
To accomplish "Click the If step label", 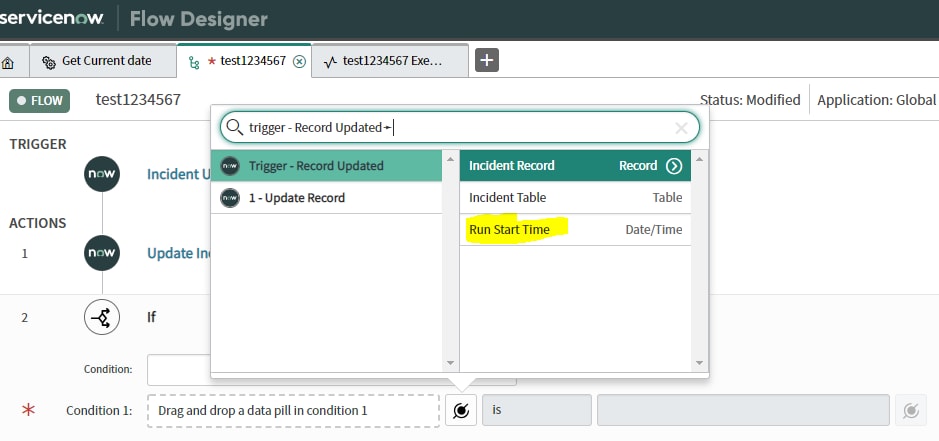I will pyautogui.click(x=152, y=317).
